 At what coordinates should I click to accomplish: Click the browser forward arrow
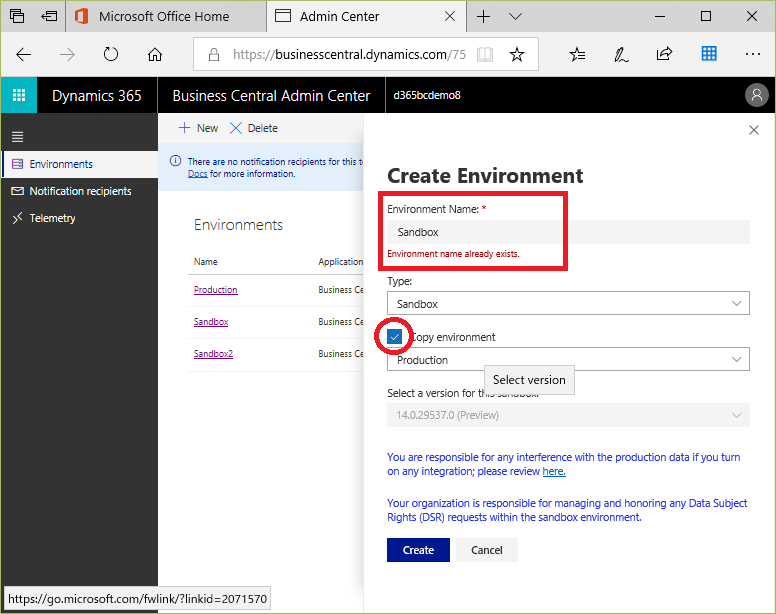tap(67, 54)
